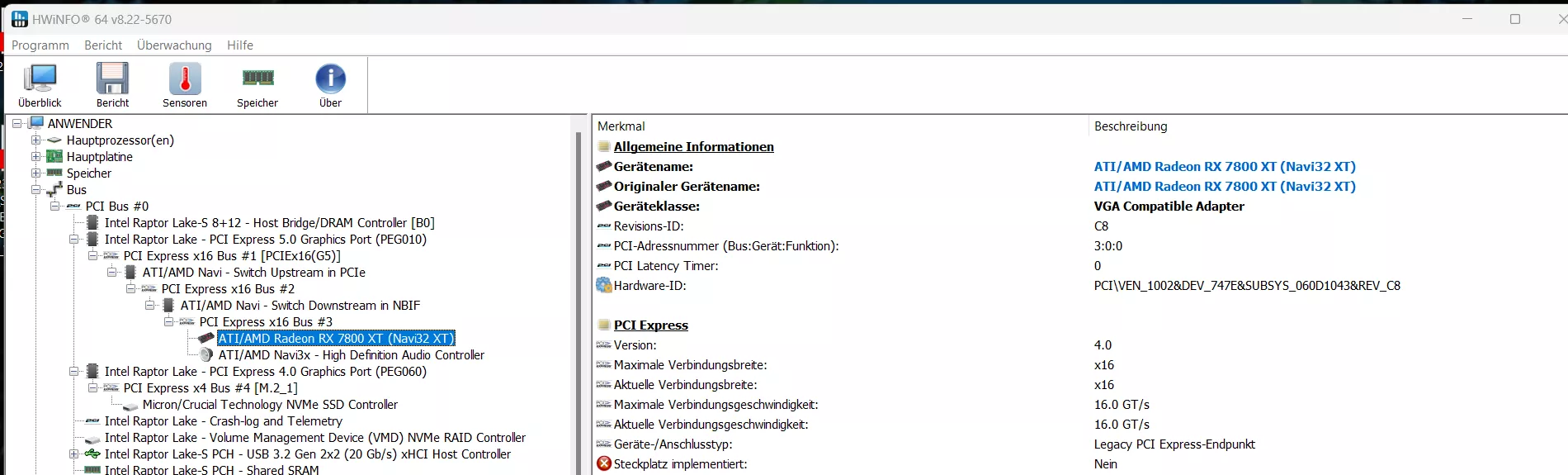Click the Hauptplatine motherboard icon
The image size is (1568, 475).
point(54,156)
